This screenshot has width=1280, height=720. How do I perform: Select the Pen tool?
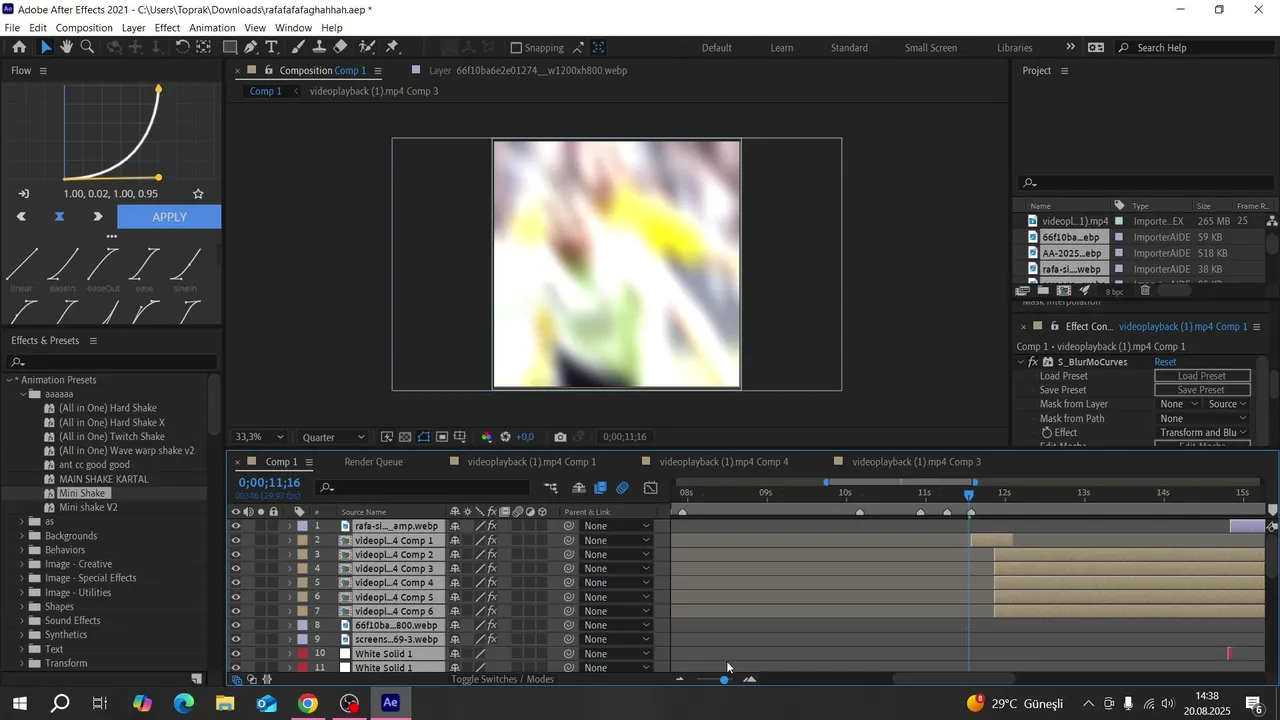click(251, 47)
